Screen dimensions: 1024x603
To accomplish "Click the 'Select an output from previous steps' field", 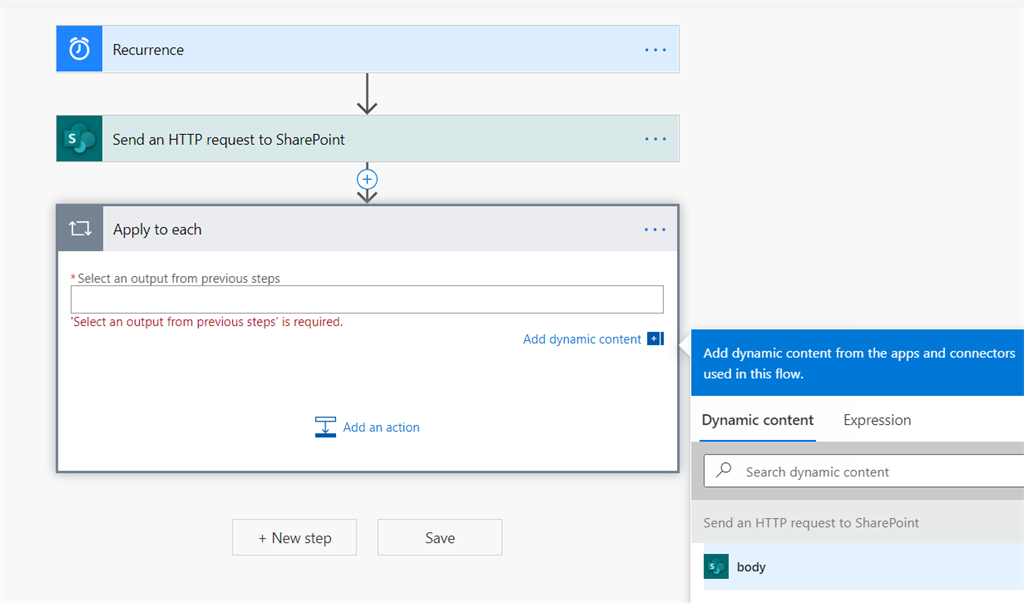I will coord(366,299).
